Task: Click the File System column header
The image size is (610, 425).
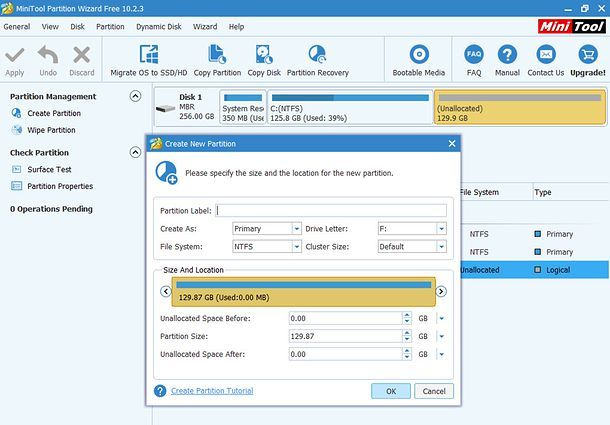Action: click(479, 192)
